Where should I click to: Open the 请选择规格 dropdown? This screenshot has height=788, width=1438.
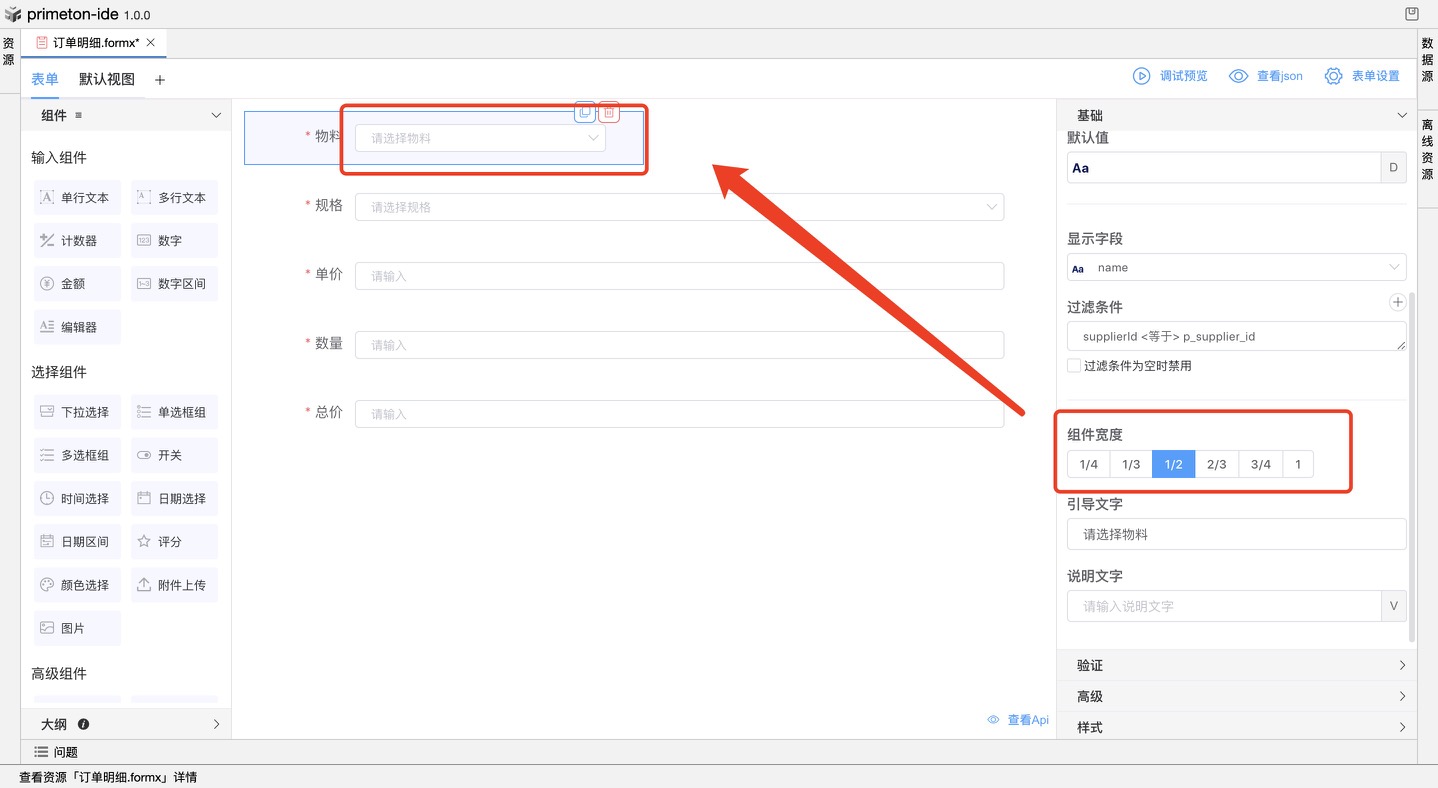click(x=679, y=207)
